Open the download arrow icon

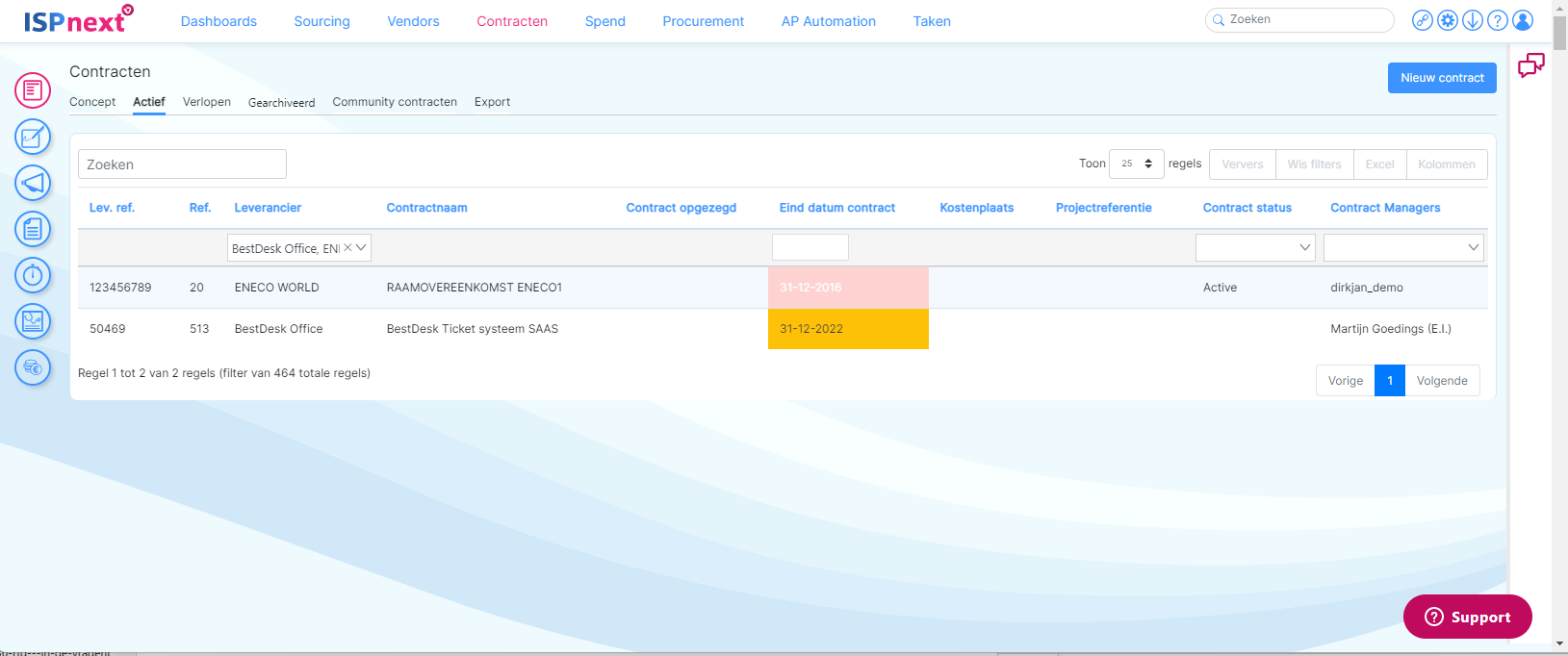tap(1473, 20)
